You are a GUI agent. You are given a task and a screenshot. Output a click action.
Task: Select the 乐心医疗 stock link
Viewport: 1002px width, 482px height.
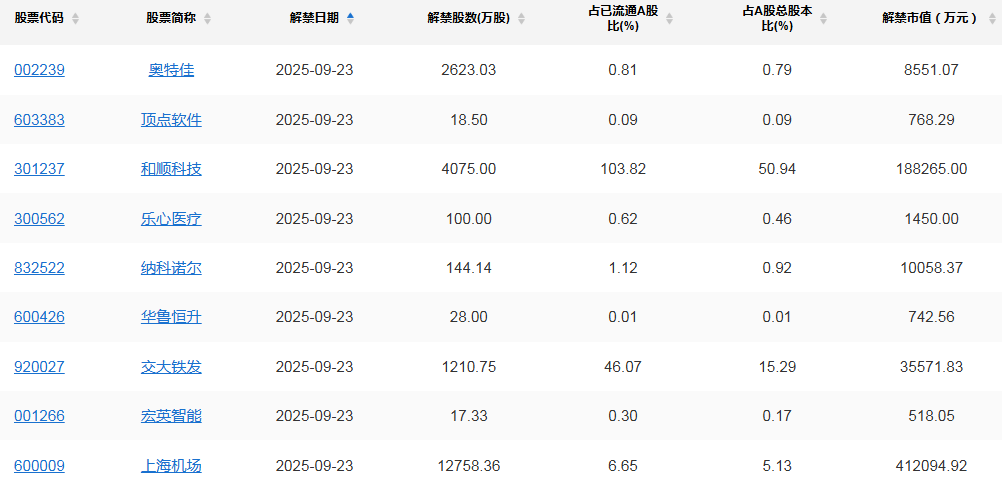pos(171,219)
